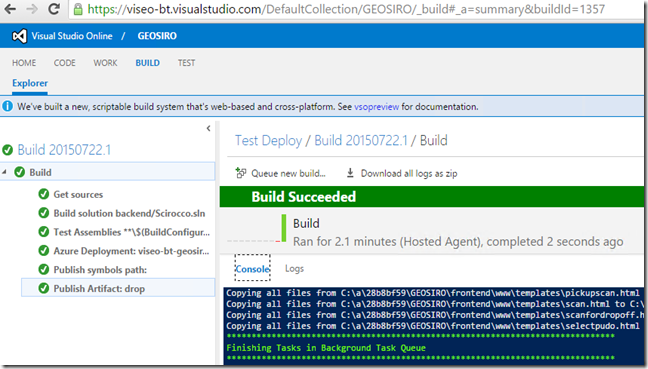Click the Visual Studio logo icon
The image size is (648, 369).
click(19, 36)
